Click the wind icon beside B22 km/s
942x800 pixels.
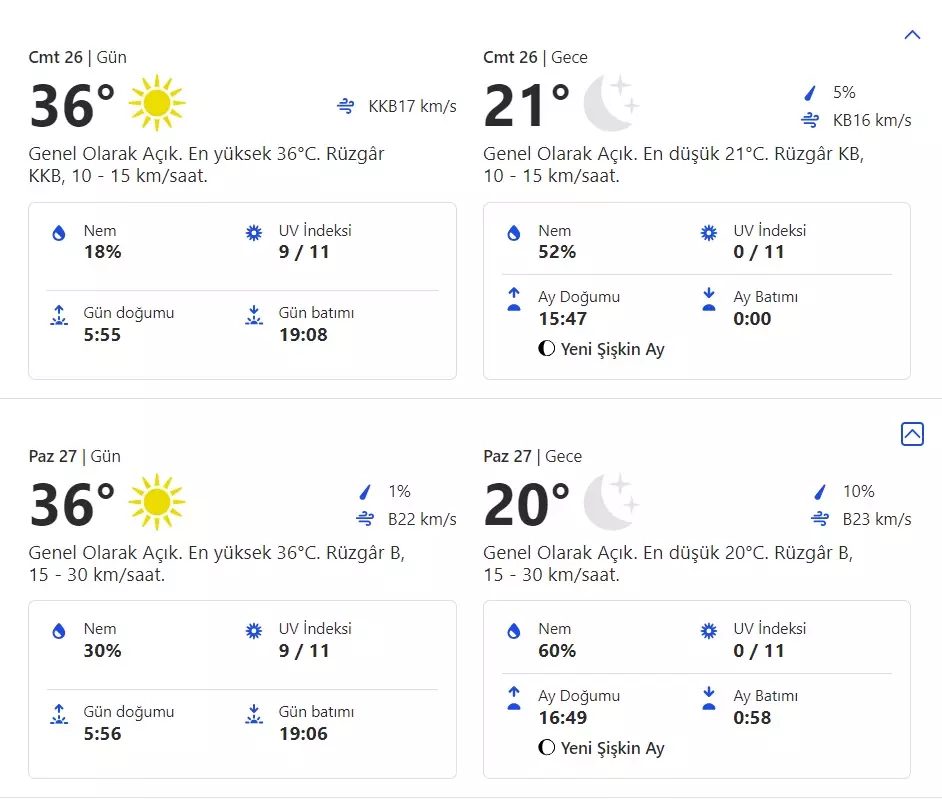point(365,519)
